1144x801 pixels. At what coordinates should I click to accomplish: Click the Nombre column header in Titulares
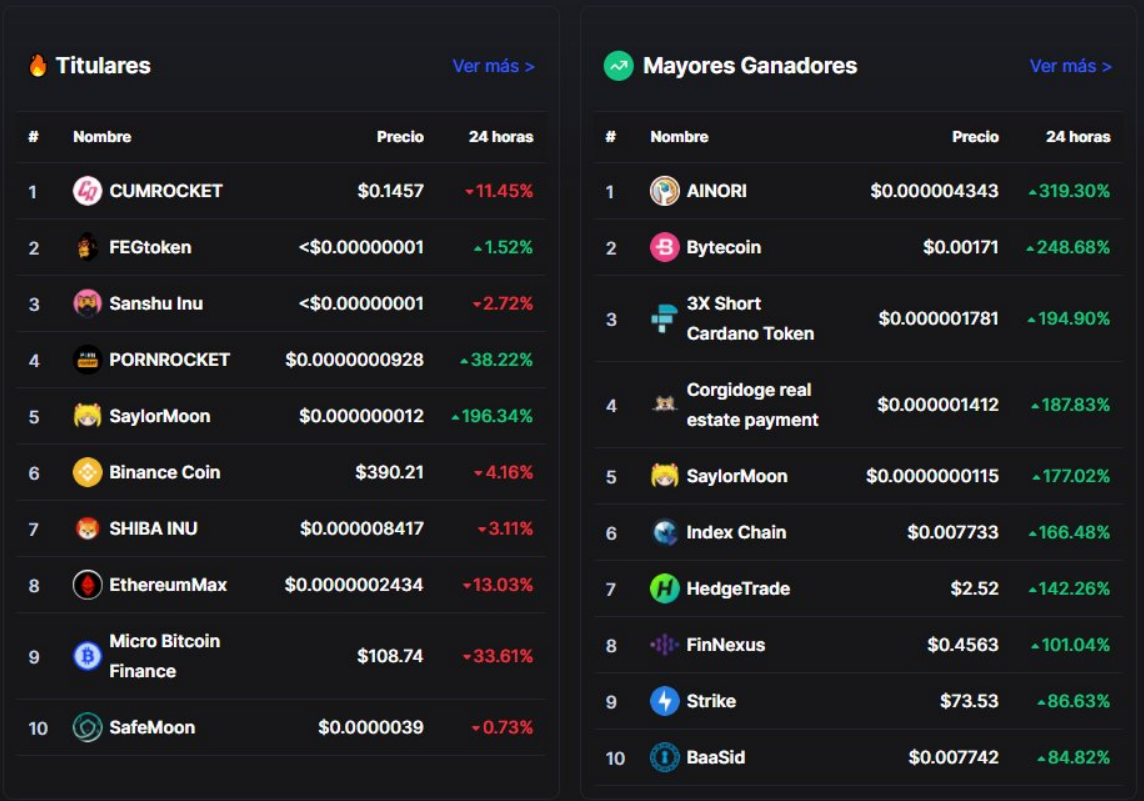pyautogui.click(x=102, y=136)
